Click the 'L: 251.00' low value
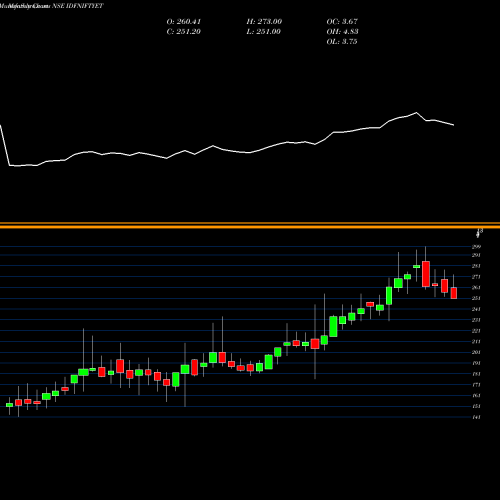 click(264, 32)
